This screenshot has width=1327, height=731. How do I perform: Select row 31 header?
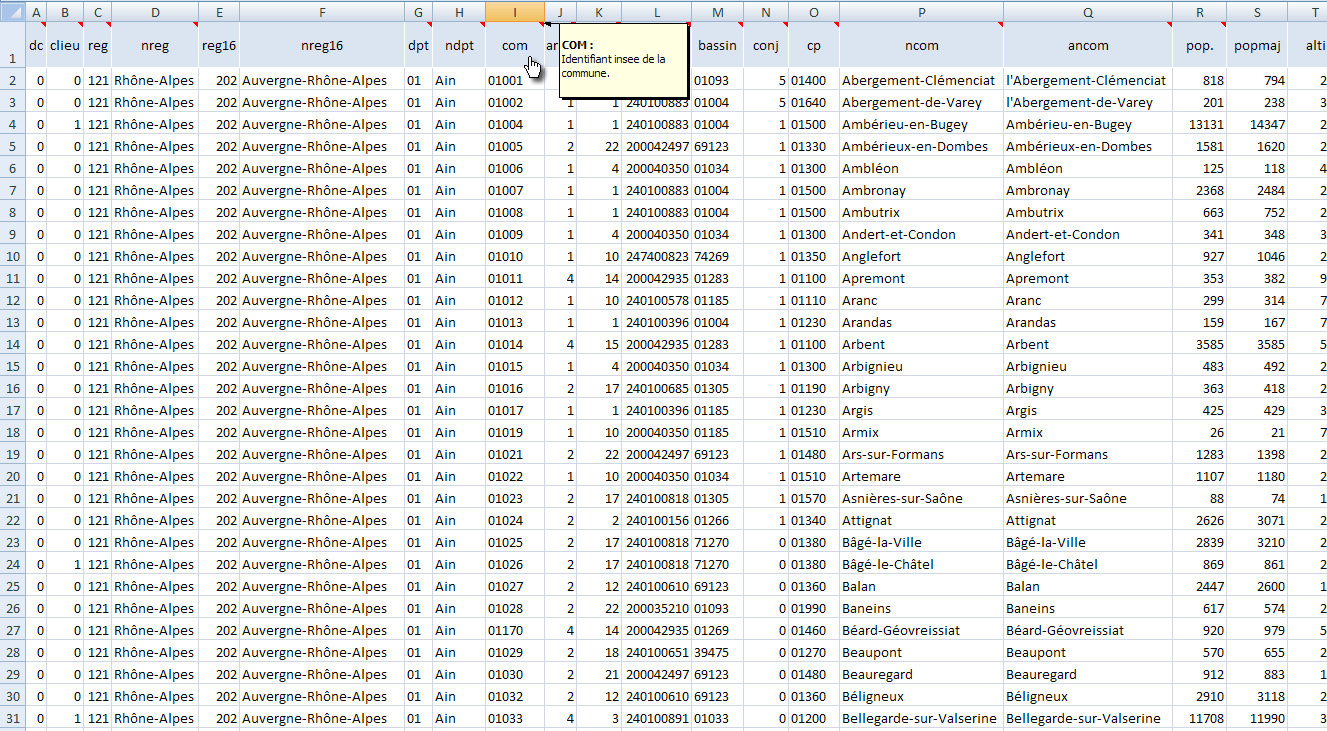click(x=12, y=719)
